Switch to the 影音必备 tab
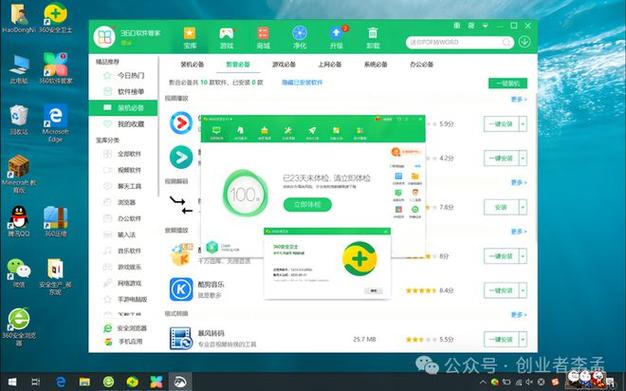This screenshot has width=626, height=391. tap(238, 64)
